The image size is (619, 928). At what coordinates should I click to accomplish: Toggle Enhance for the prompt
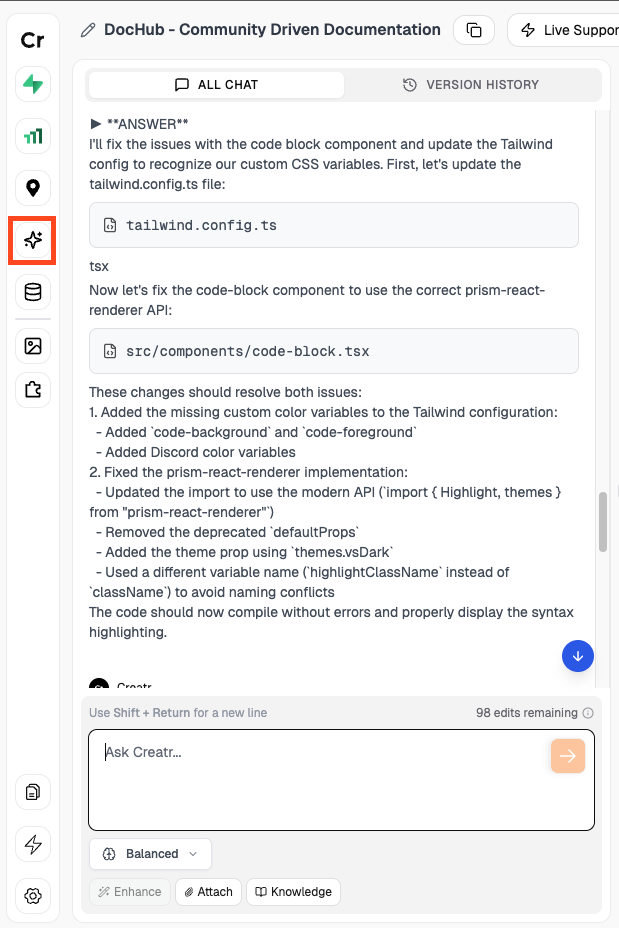(x=129, y=891)
